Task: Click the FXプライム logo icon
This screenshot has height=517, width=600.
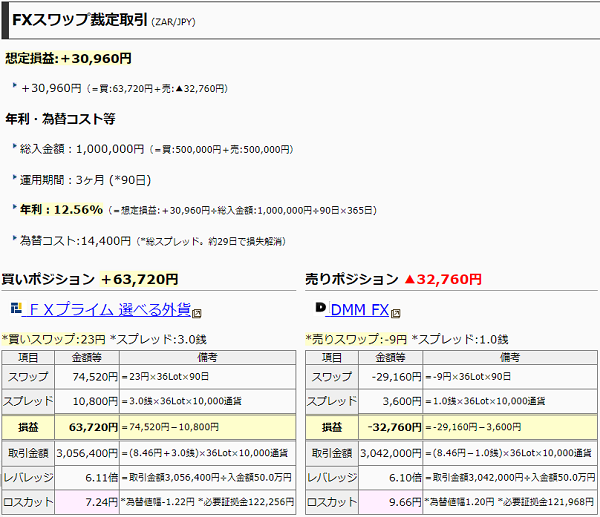Action: point(16,308)
